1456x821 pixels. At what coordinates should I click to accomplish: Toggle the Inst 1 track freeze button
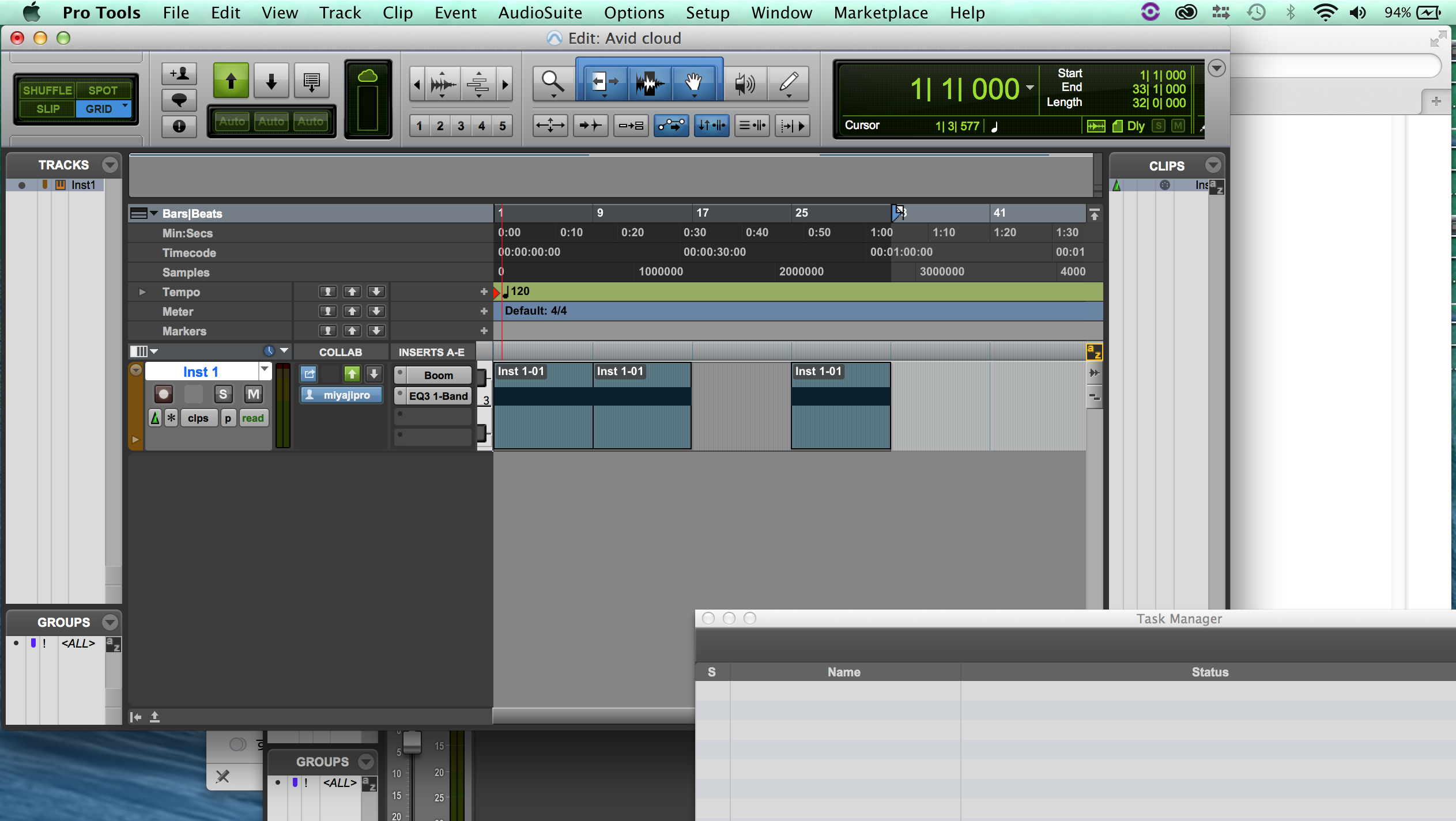pos(172,418)
